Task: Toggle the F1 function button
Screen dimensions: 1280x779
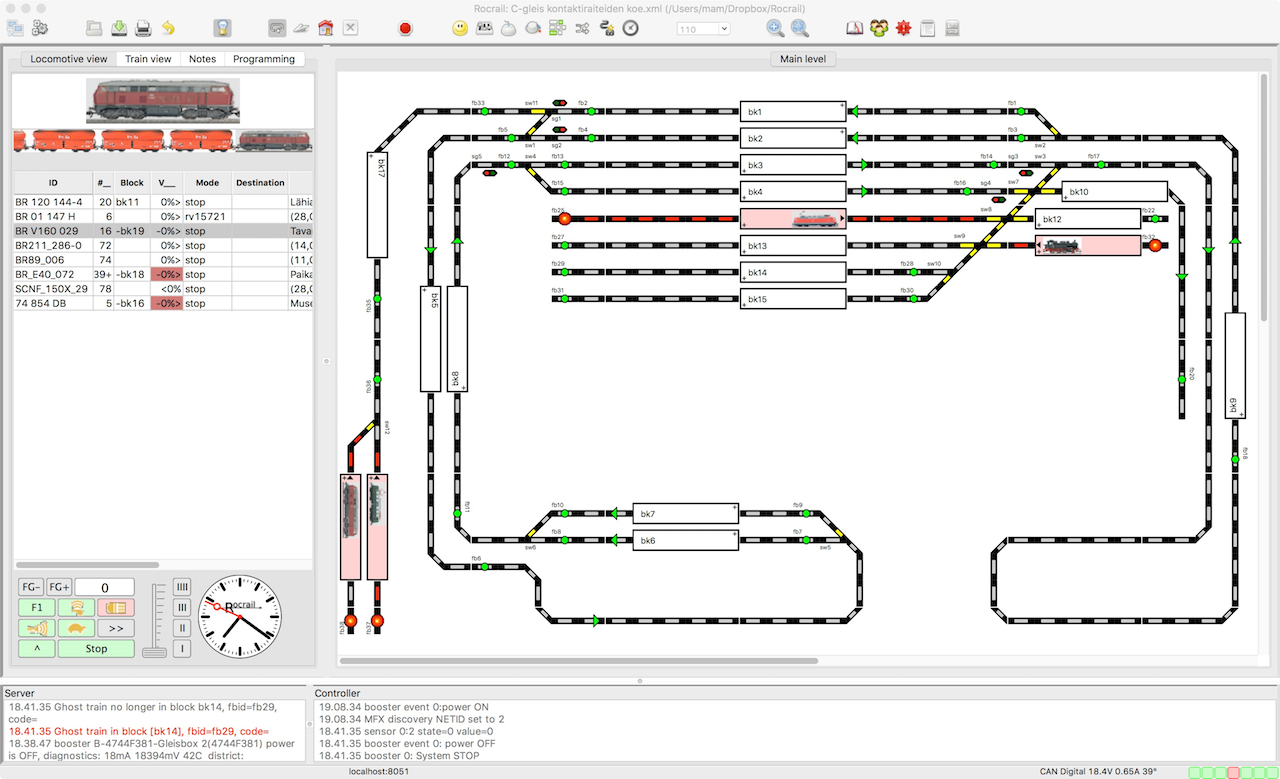Action: (x=36, y=607)
